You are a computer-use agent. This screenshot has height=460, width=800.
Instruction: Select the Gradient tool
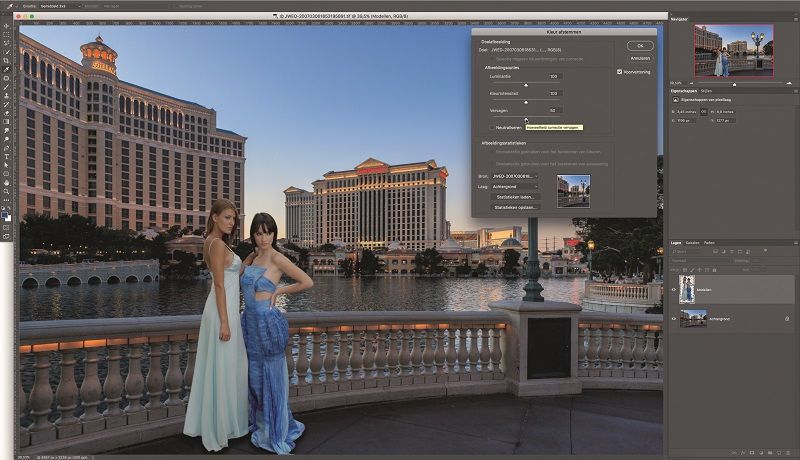(6, 121)
